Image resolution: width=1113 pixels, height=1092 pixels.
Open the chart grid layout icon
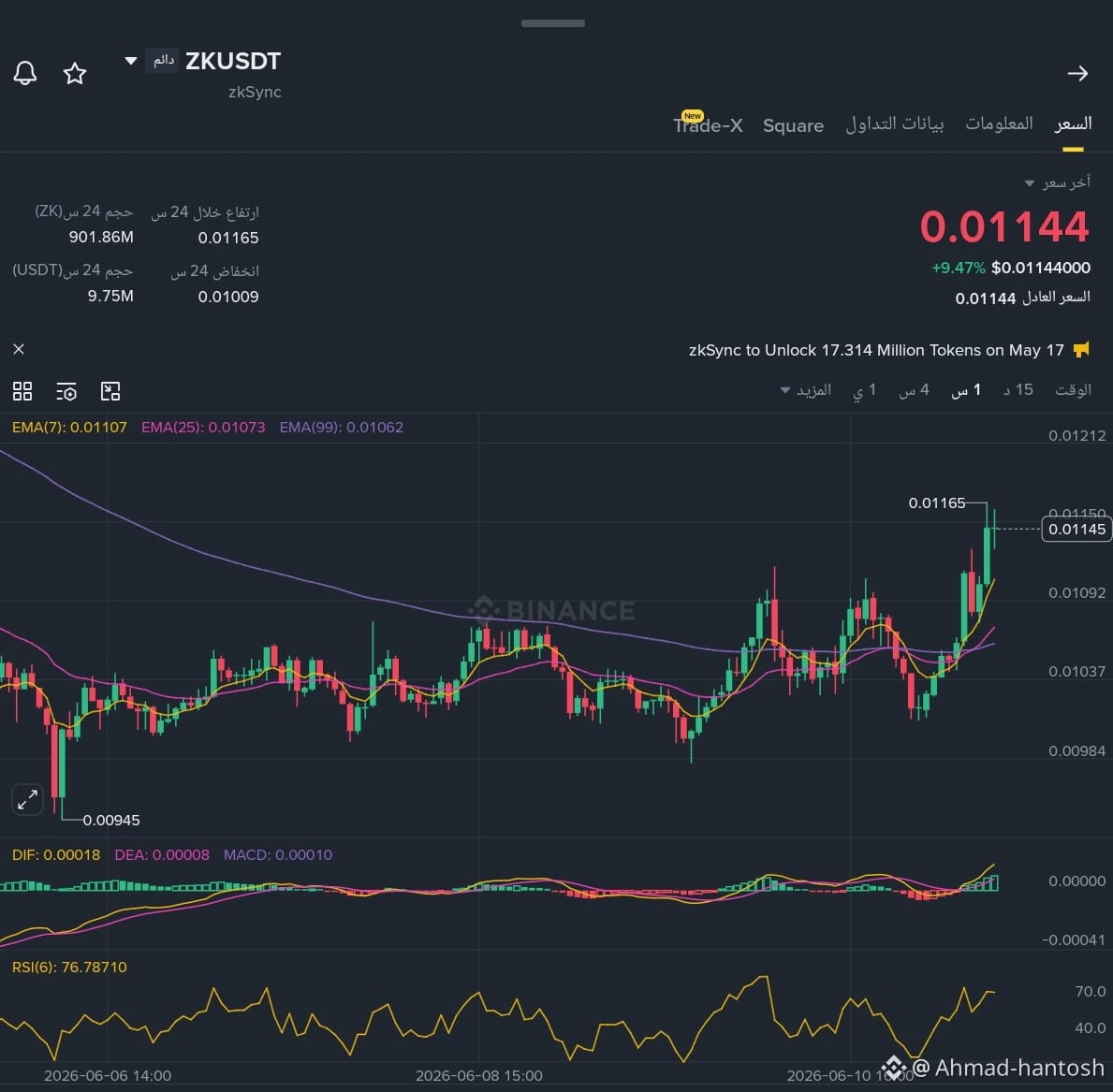click(22, 391)
